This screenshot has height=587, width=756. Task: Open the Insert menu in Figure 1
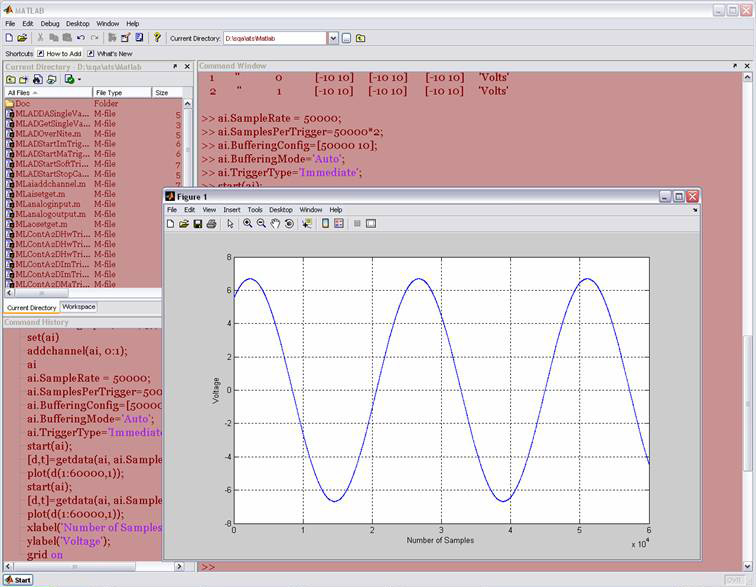231,210
